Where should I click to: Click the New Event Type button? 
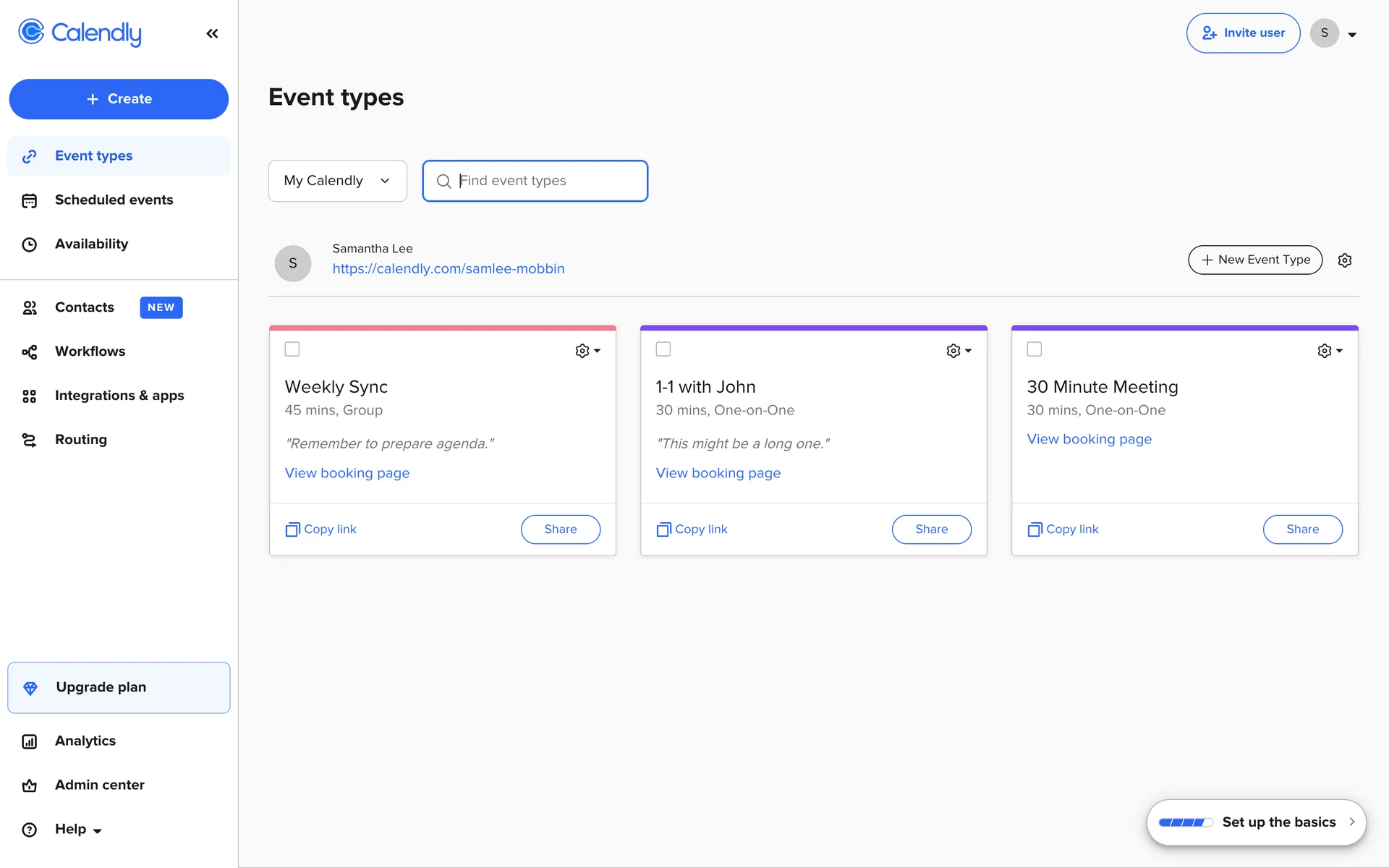(x=1255, y=260)
